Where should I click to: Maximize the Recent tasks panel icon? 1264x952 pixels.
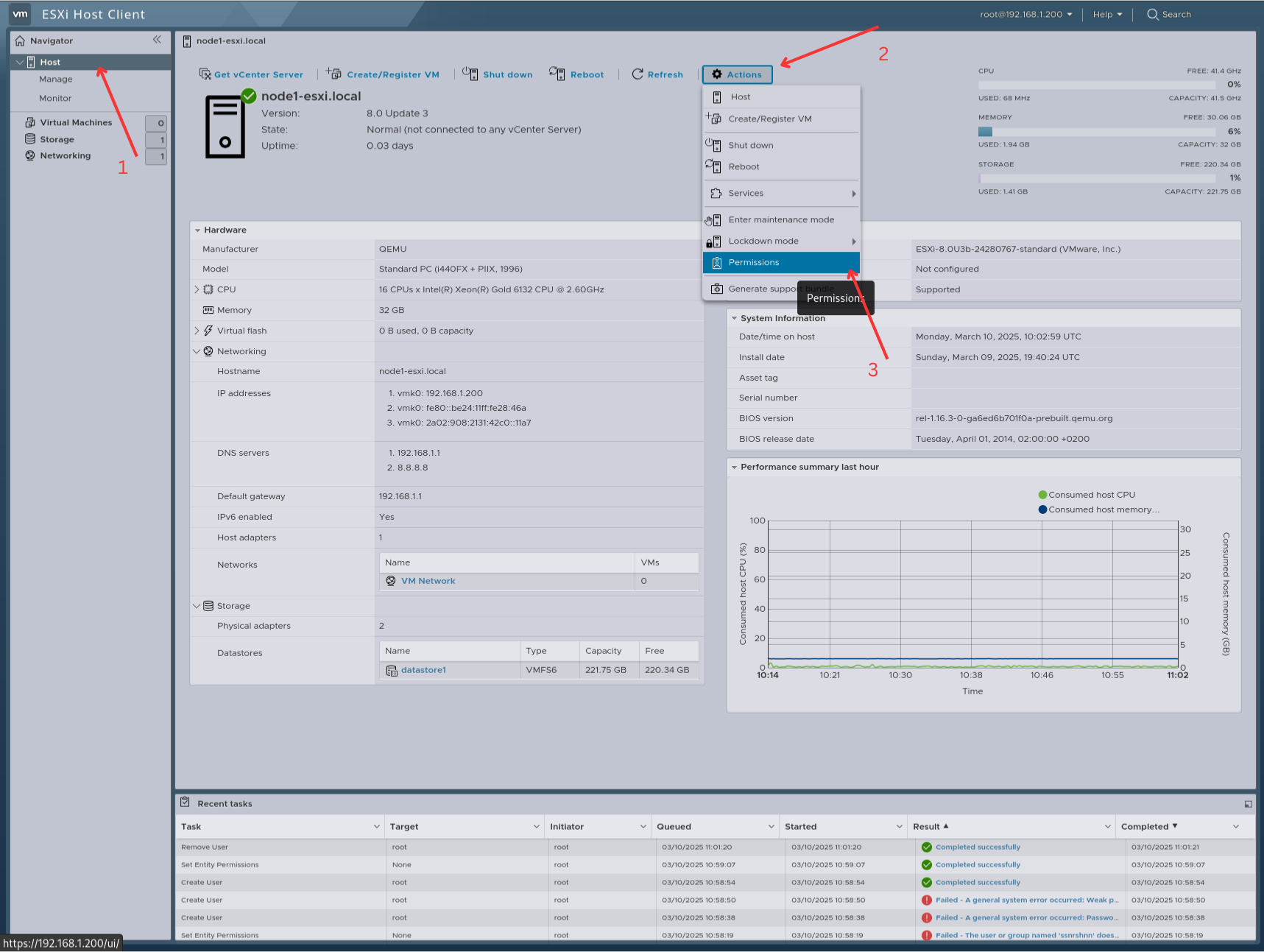click(1248, 804)
